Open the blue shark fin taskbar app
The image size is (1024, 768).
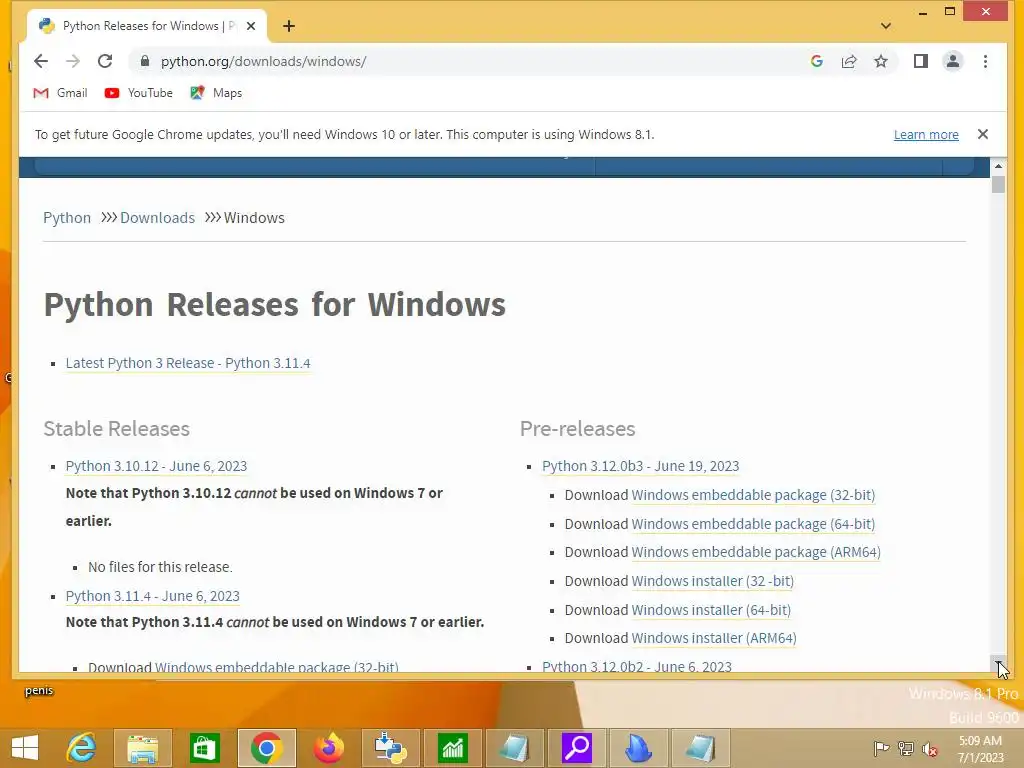click(x=639, y=748)
